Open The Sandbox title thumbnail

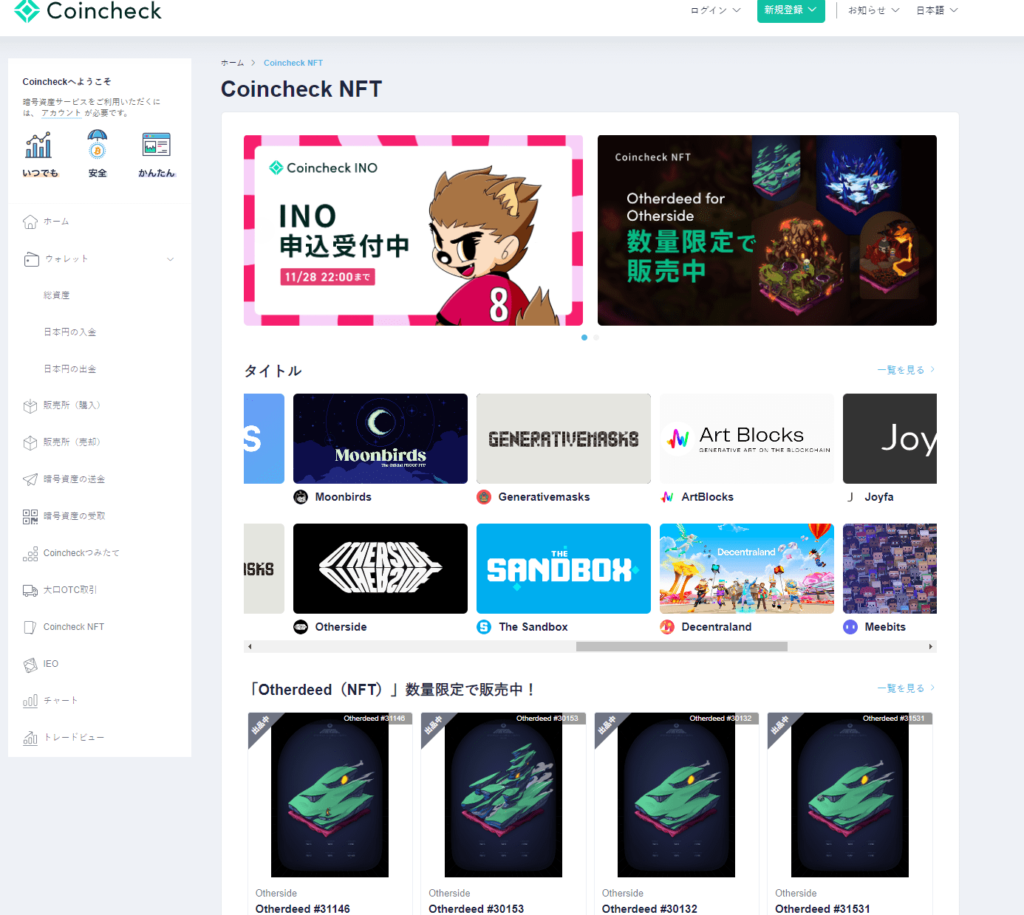tap(563, 568)
